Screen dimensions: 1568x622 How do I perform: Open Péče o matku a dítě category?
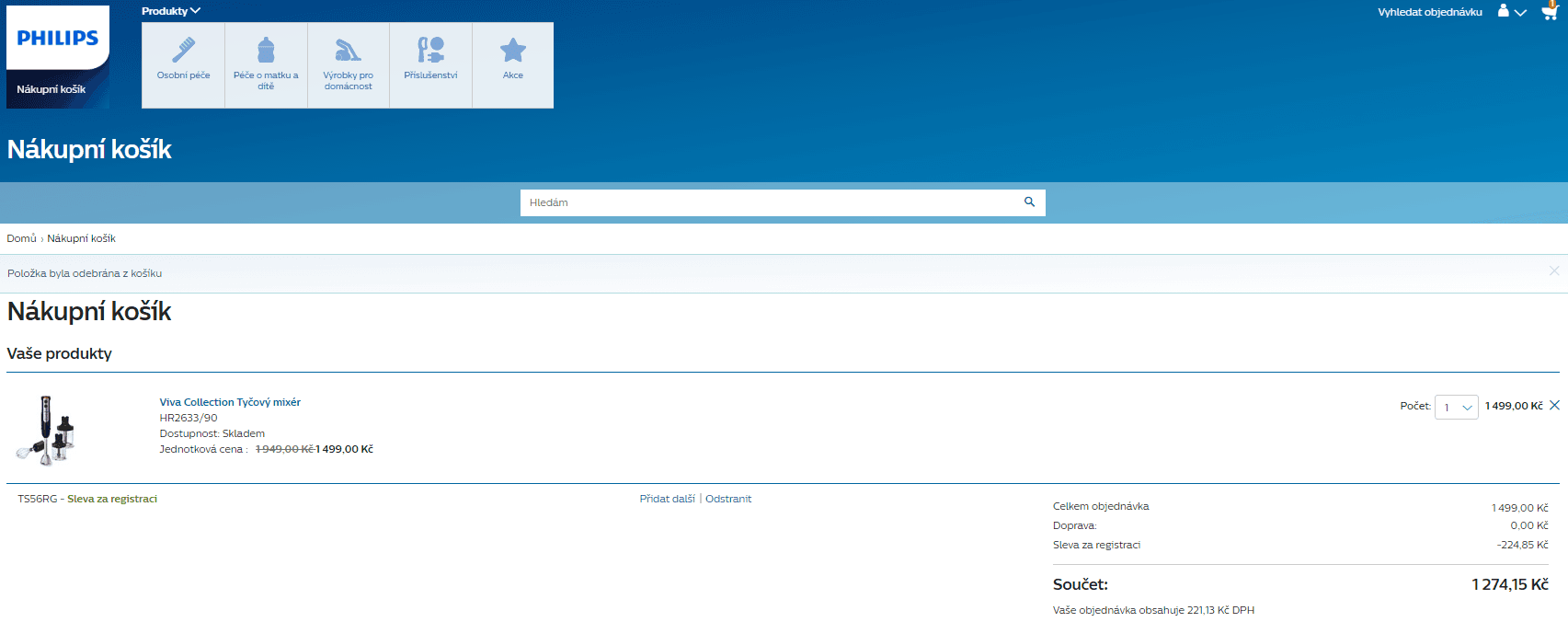(266, 65)
